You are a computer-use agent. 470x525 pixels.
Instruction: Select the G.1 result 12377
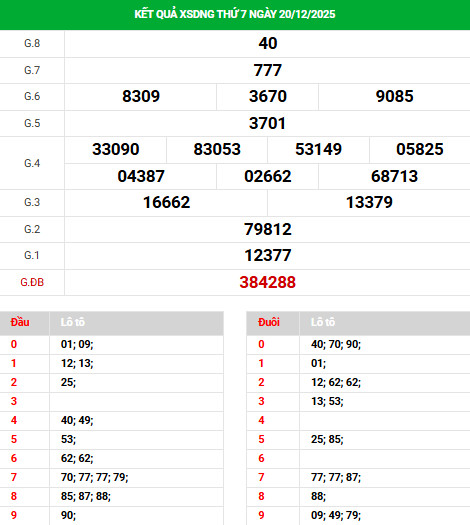268,255
